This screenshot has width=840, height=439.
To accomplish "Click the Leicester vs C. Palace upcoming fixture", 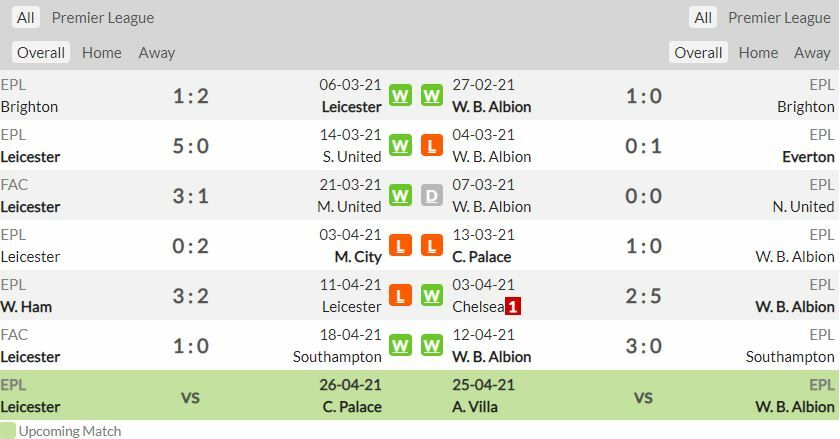I will 190,397.
